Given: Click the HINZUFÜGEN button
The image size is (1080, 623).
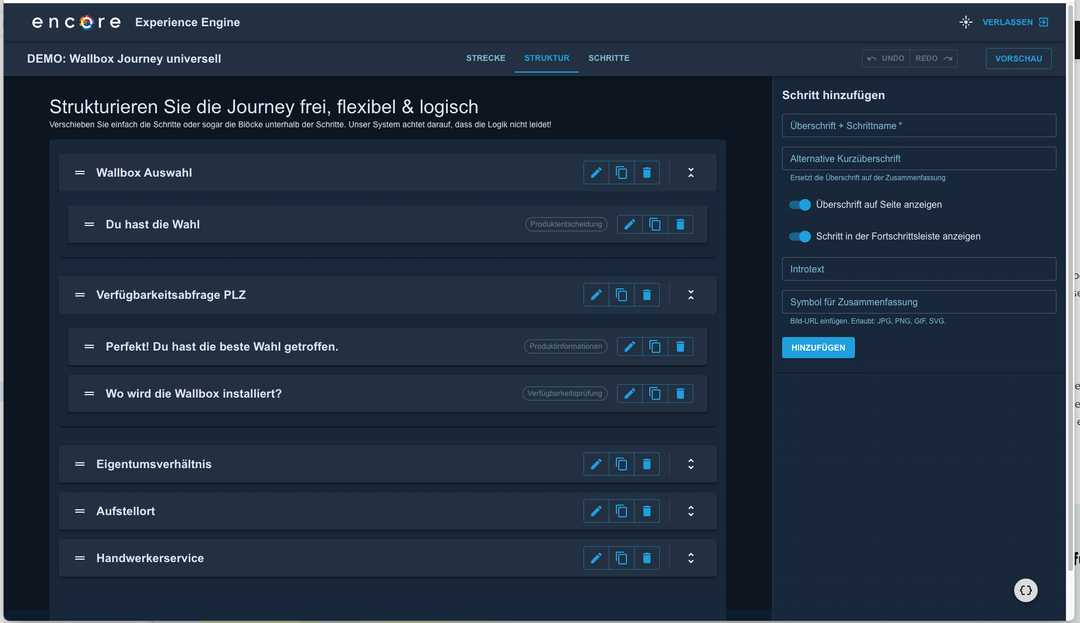Looking at the screenshot, I should point(816,347).
